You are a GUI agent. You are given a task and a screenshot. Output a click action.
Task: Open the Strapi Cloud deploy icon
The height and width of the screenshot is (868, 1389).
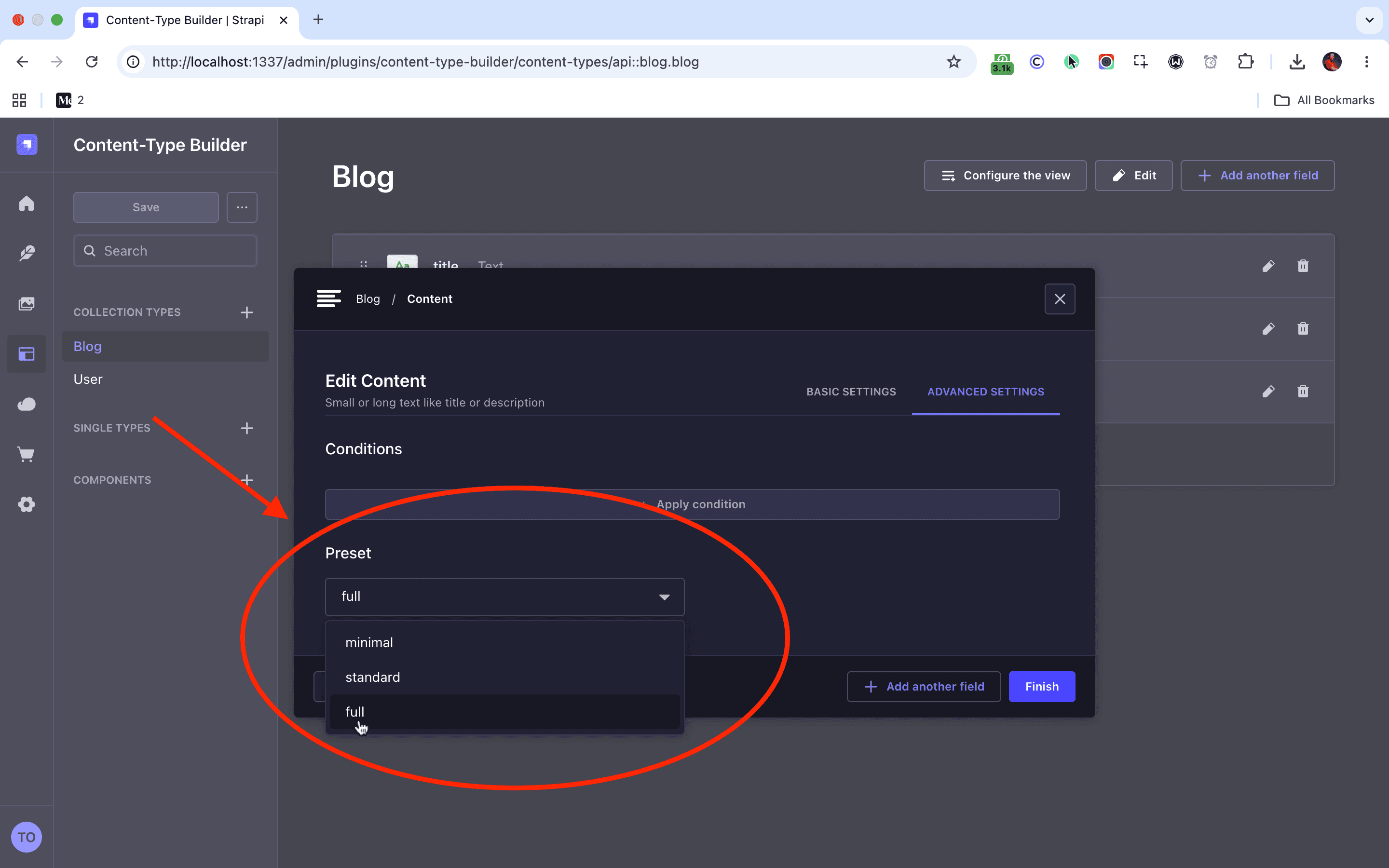(27, 404)
